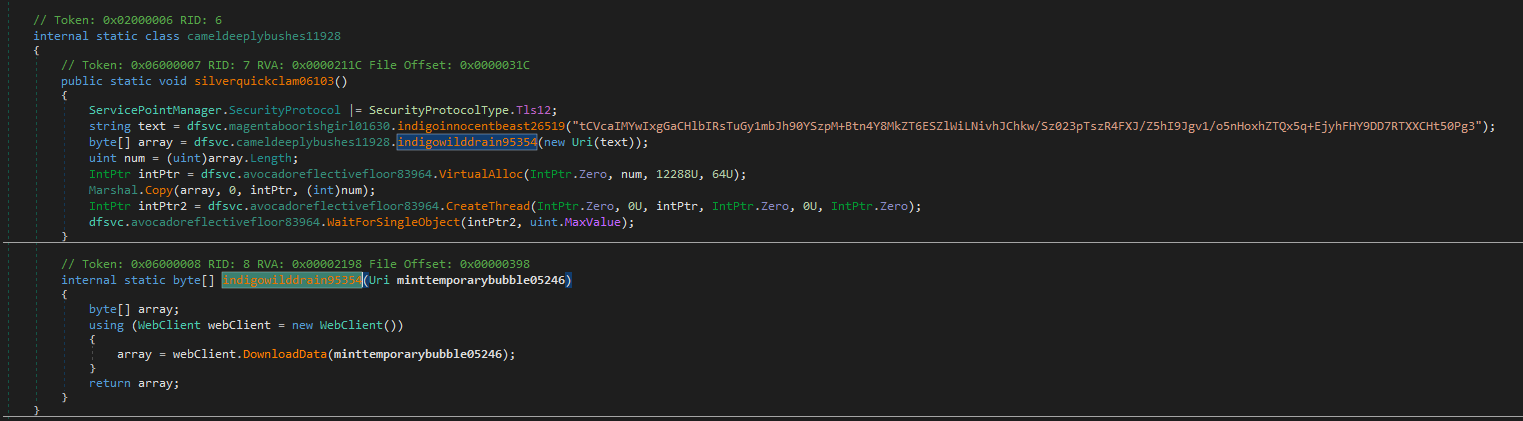Click the Marshal class reference
The width and height of the screenshot is (1523, 421).
pyautogui.click(x=113, y=190)
